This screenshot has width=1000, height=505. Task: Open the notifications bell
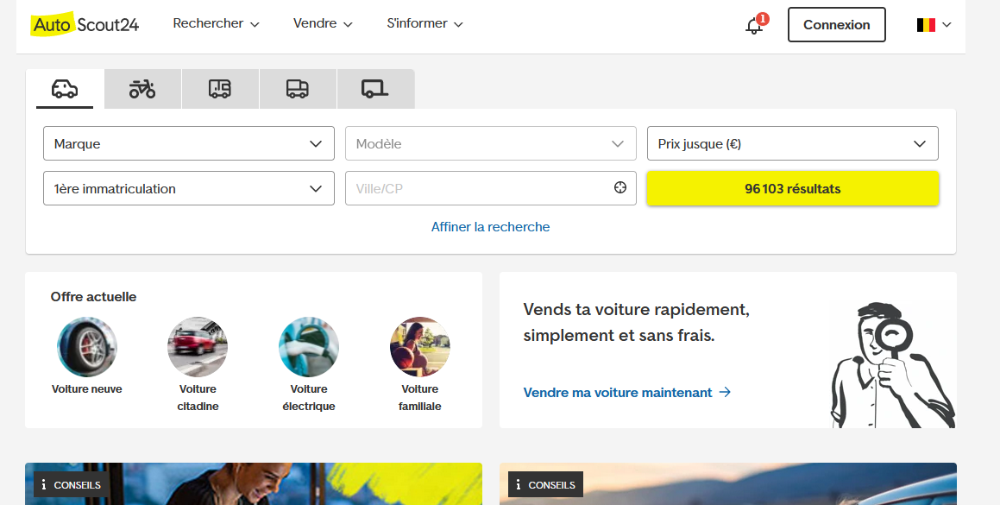(x=755, y=26)
